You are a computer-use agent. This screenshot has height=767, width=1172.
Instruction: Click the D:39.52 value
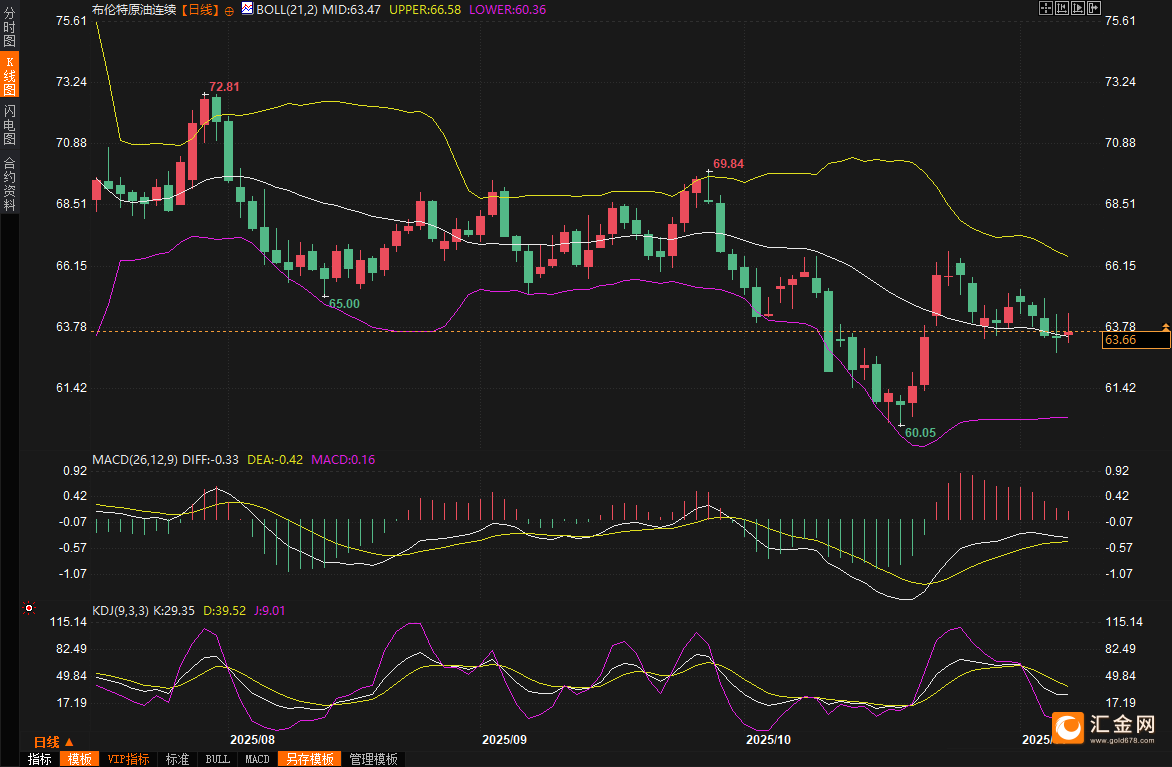click(224, 611)
